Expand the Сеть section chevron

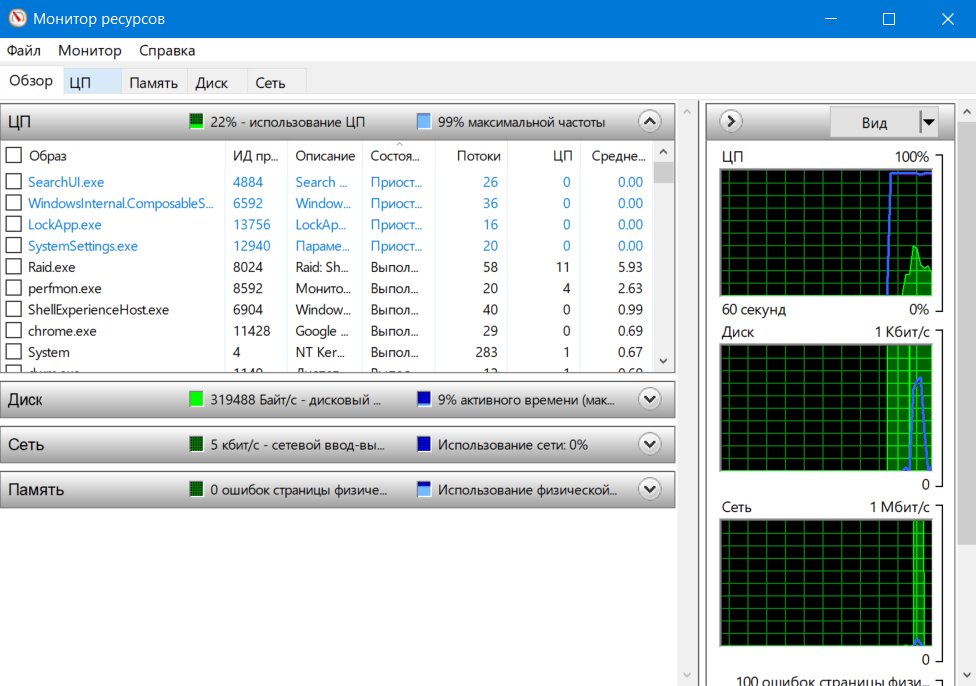coord(649,444)
